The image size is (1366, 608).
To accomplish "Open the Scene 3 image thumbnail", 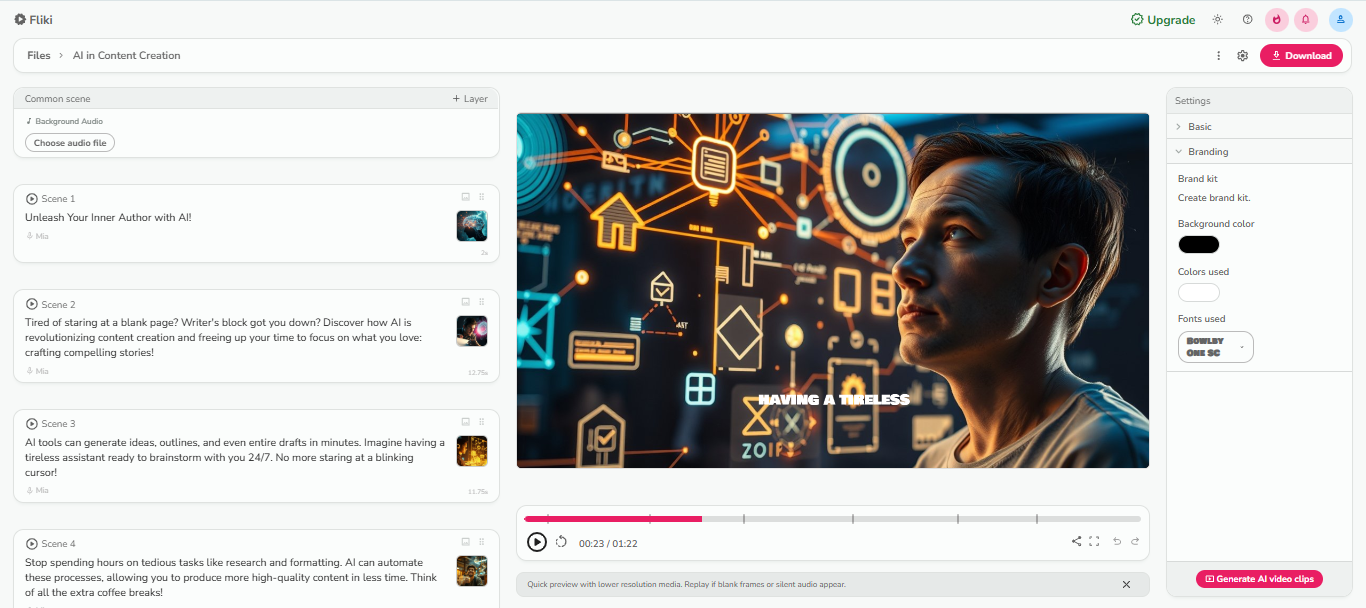I will (x=472, y=451).
